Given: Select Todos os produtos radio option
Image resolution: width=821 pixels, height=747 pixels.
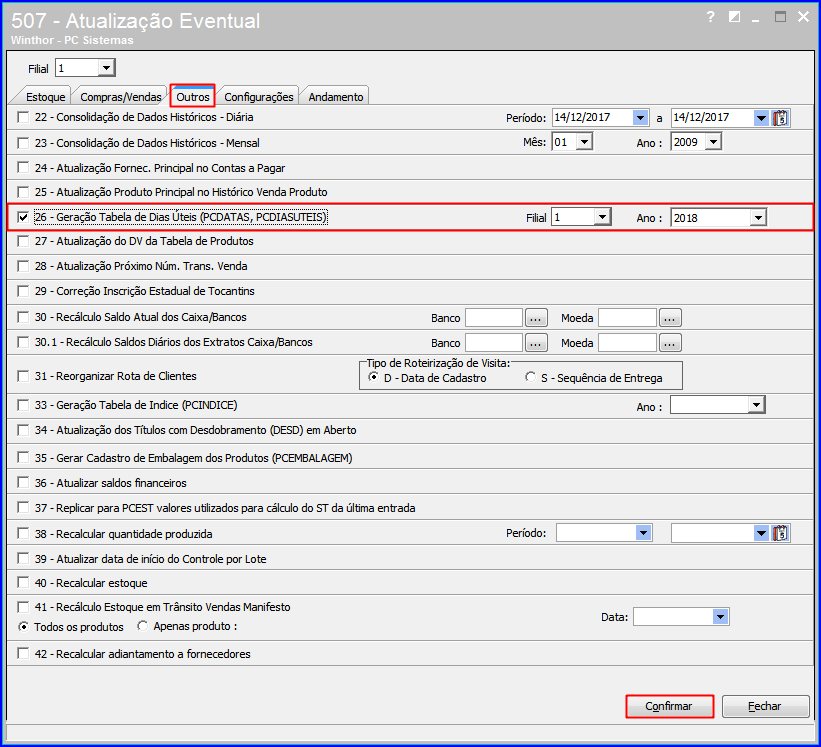Looking at the screenshot, I should point(23,626).
